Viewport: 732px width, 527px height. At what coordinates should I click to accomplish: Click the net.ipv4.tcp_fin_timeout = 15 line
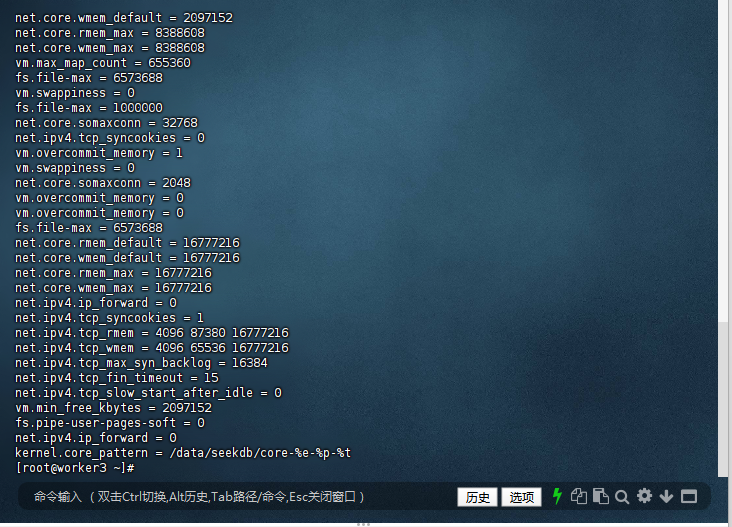point(117,378)
